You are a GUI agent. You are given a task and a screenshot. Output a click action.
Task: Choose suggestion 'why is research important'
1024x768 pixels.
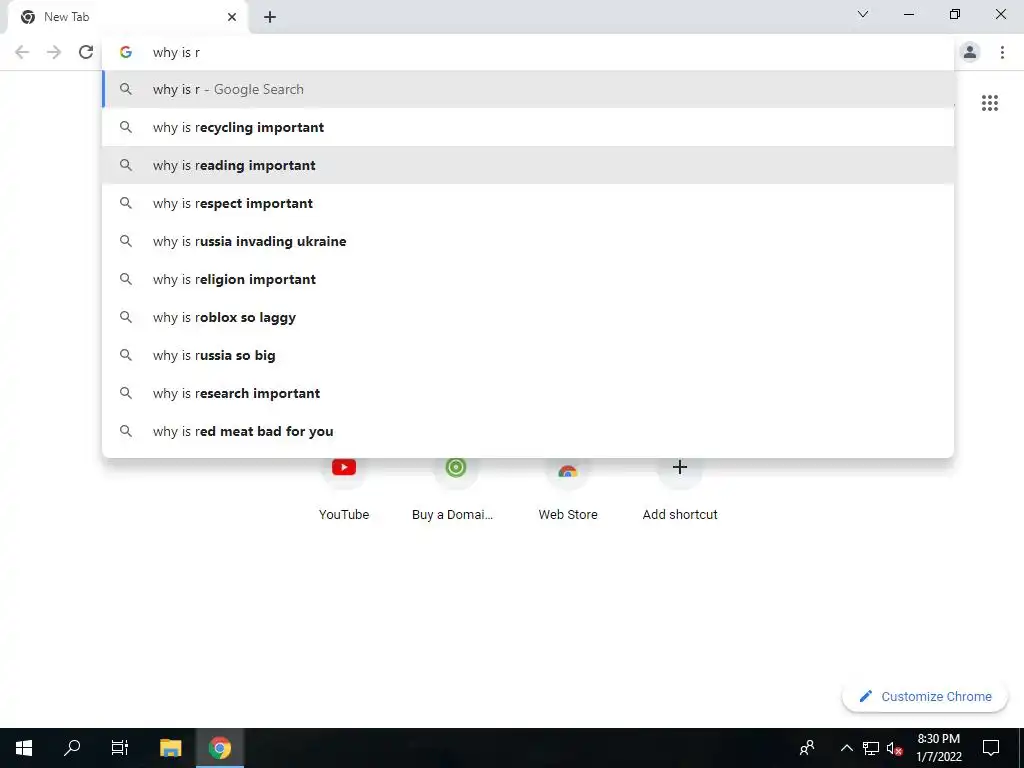point(528,393)
